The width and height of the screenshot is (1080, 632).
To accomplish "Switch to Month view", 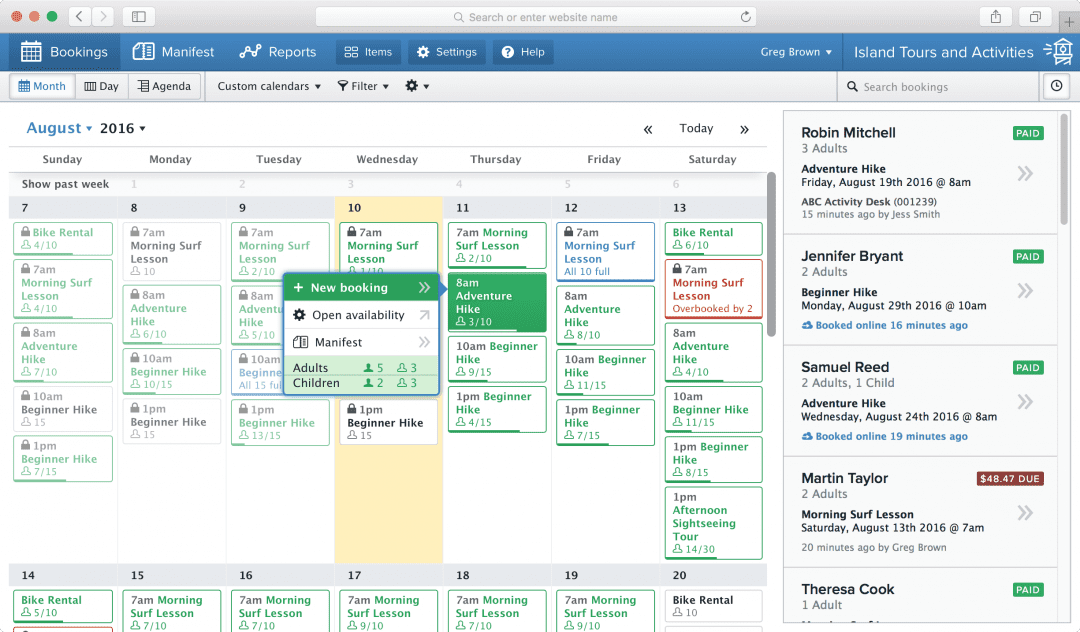I will tap(40, 86).
